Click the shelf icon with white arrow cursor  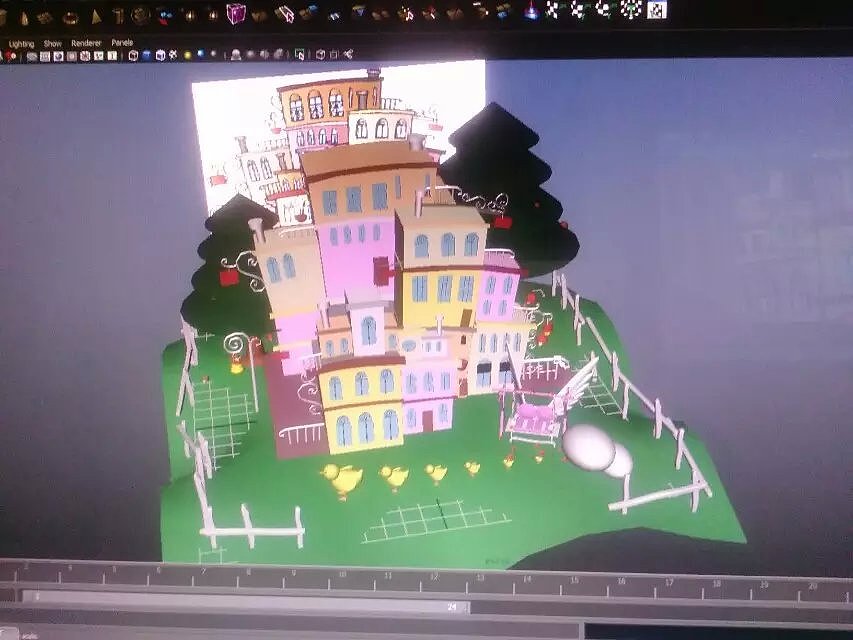click(x=285, y=13)
